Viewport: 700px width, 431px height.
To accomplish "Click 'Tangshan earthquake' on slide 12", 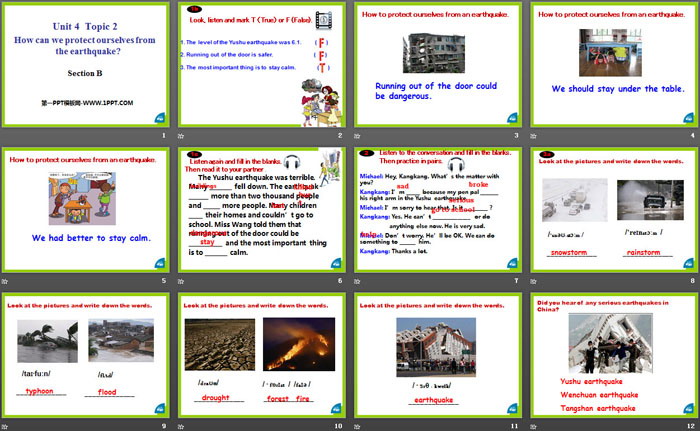I will [x=598, y=408].
